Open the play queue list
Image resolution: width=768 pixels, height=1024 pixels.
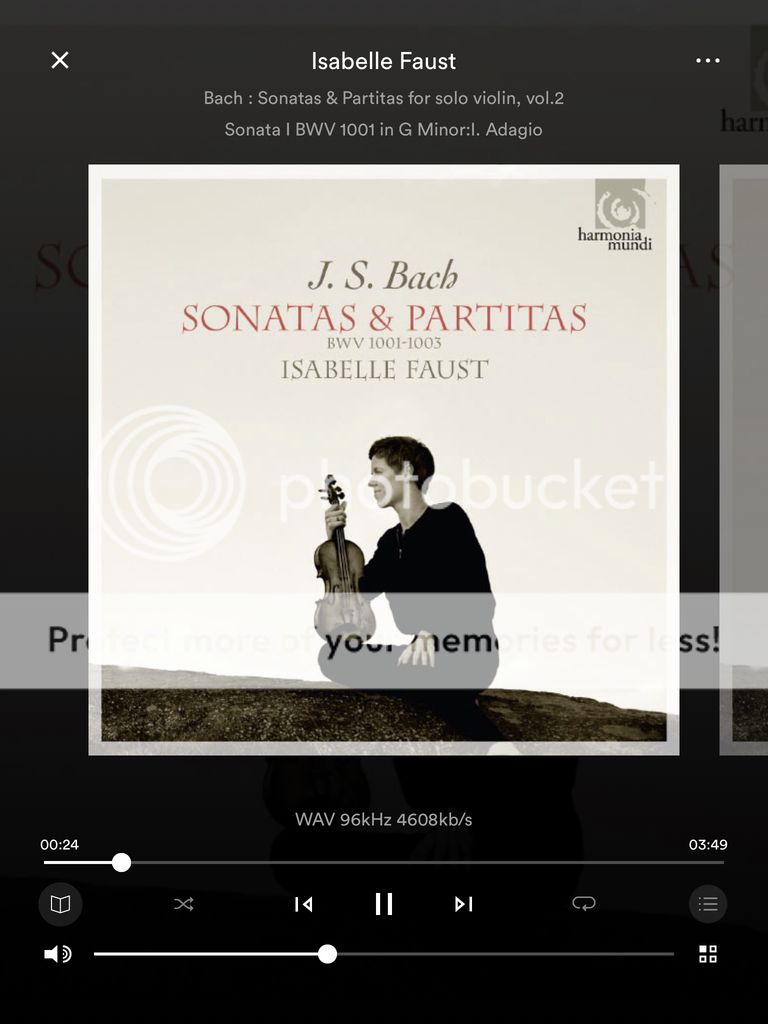tap(708, 904)
